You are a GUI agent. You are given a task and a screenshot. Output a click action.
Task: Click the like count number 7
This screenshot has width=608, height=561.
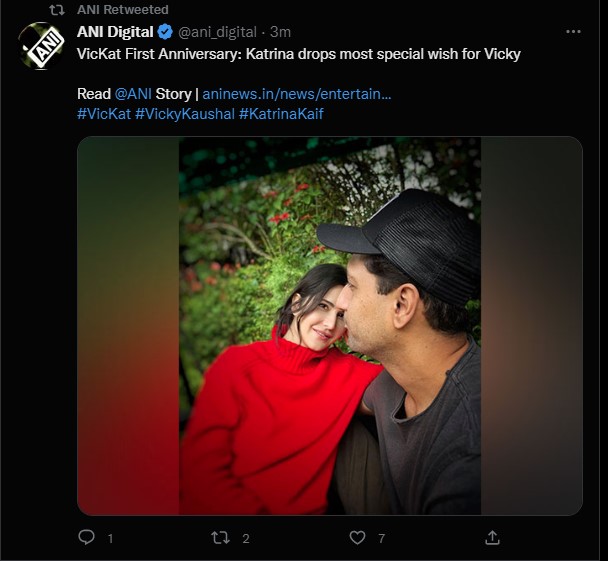coord(381,539)
